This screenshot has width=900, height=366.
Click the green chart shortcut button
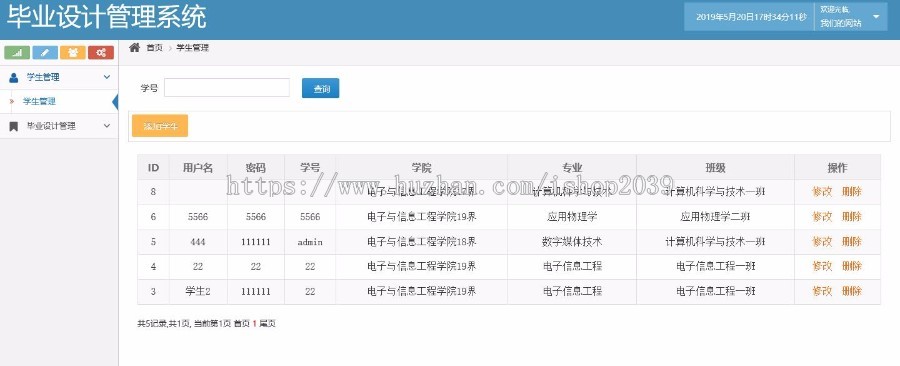pos(17,53)
